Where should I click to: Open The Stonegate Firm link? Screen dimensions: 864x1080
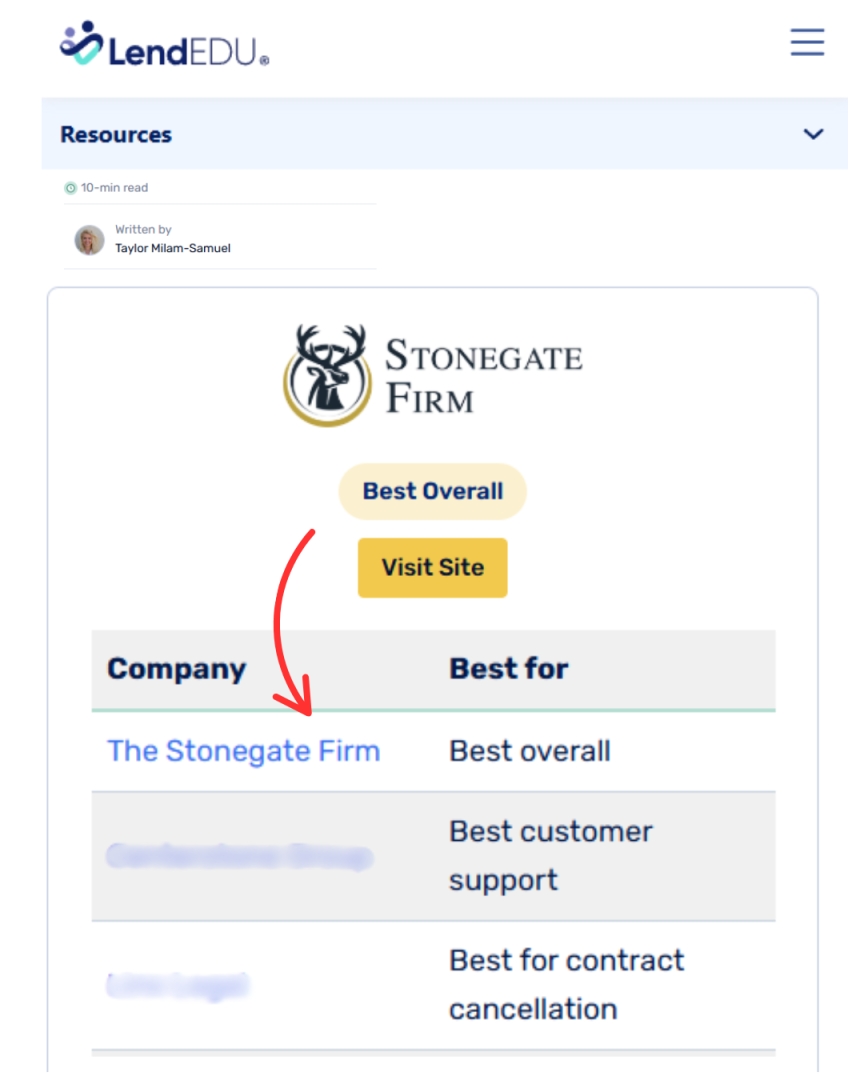tap(243, 751)
